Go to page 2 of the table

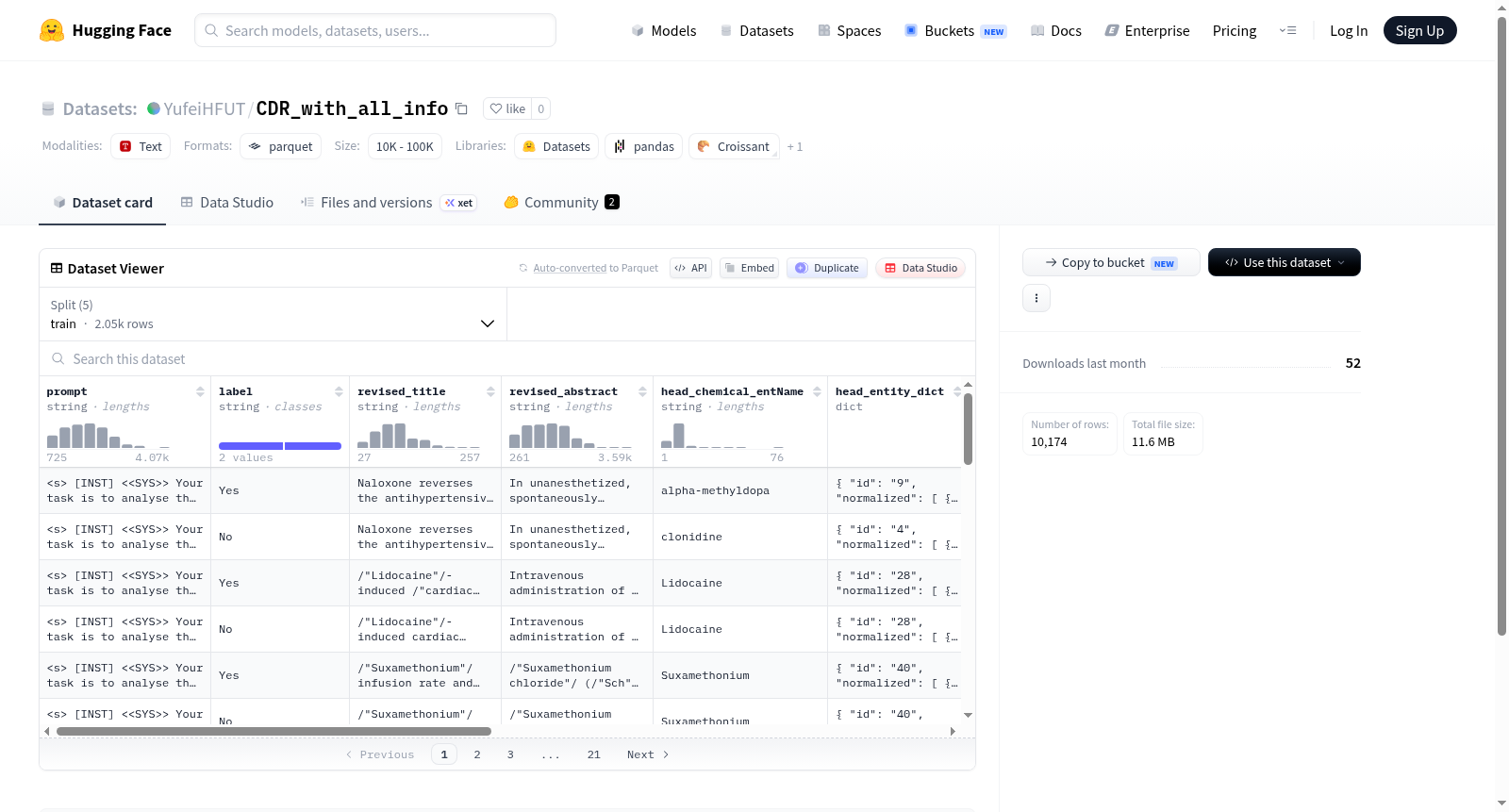coord(477,754)
